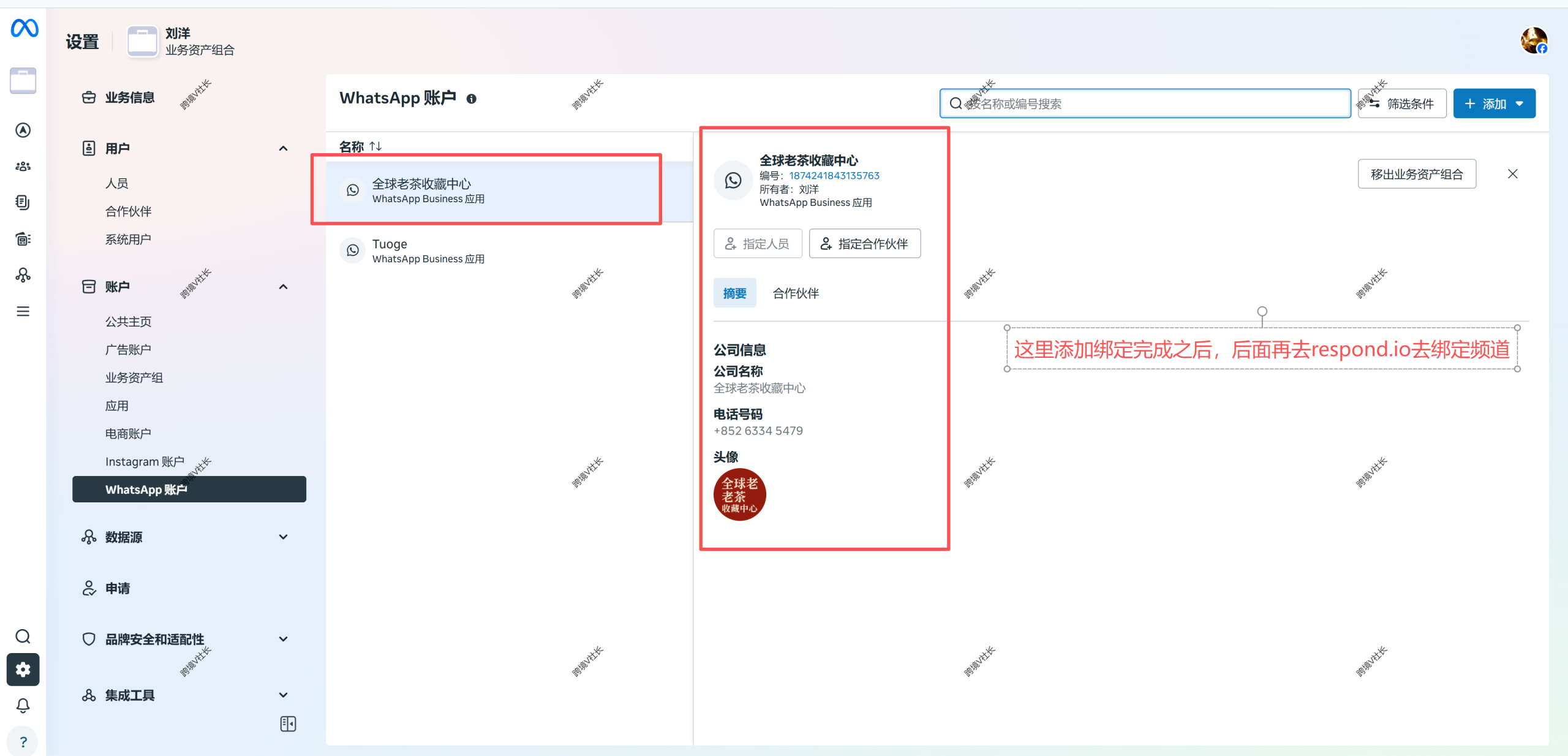The height and width of the screenshot is (756, 1568).
Task: Click the WhatsApp icon of Tuoge row
Action: pos(353,250)
